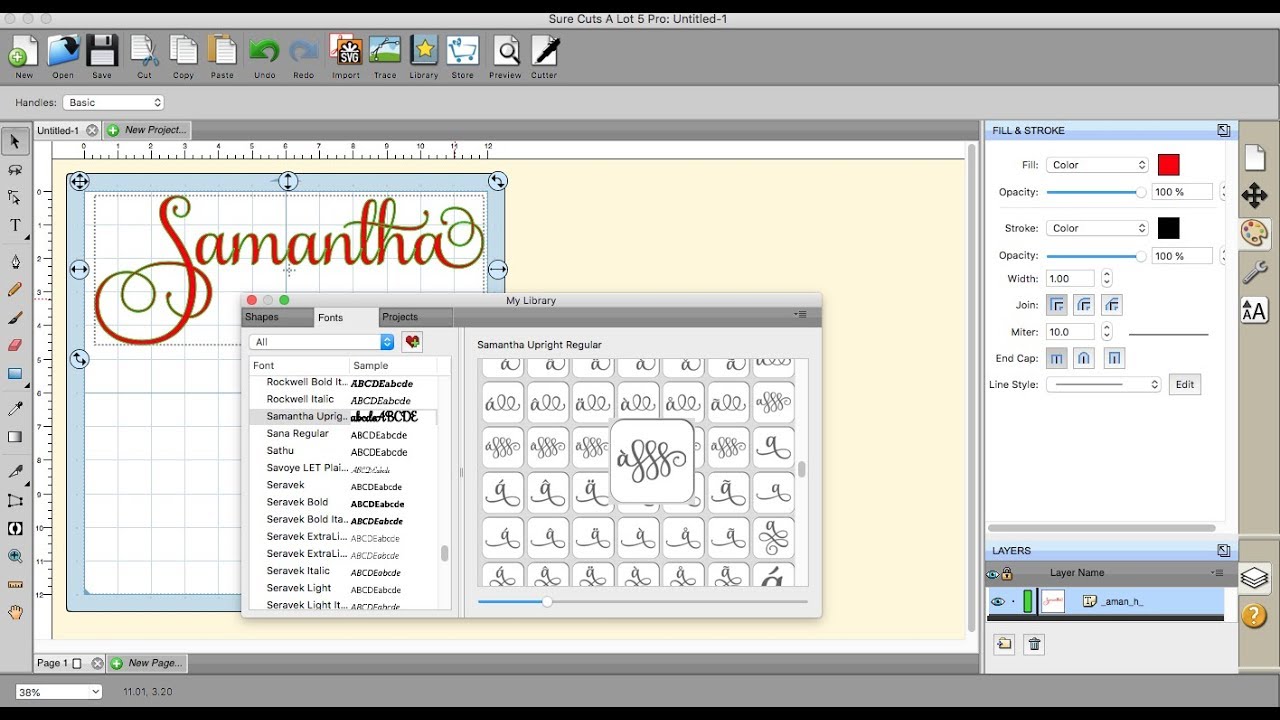Screen dimensions: 1280x720
Task: Open the font filter All dropdown
Action: pyautogui.click(x=322, y=342)
